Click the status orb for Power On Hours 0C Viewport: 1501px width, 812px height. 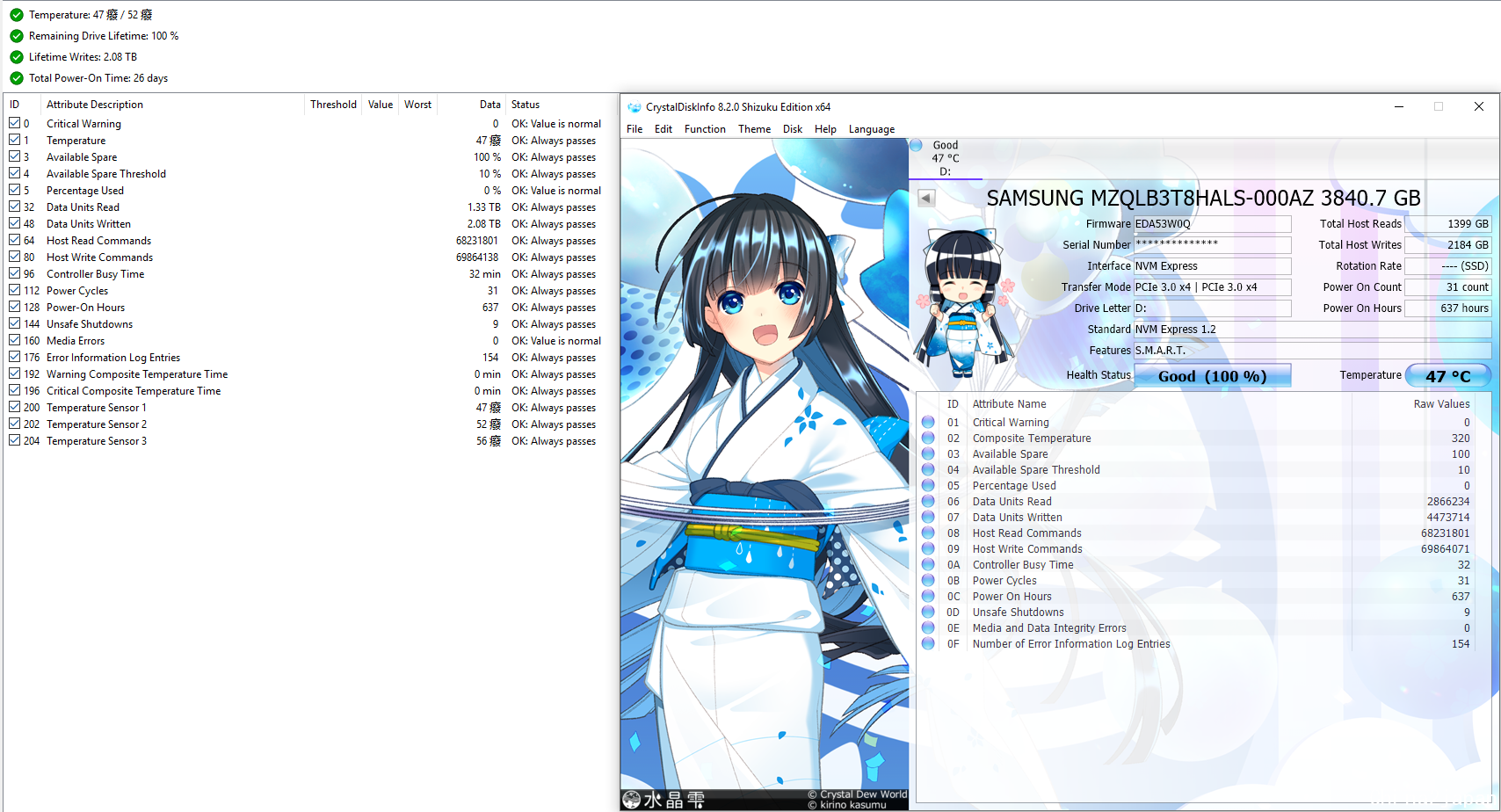[x=928, y=596]
